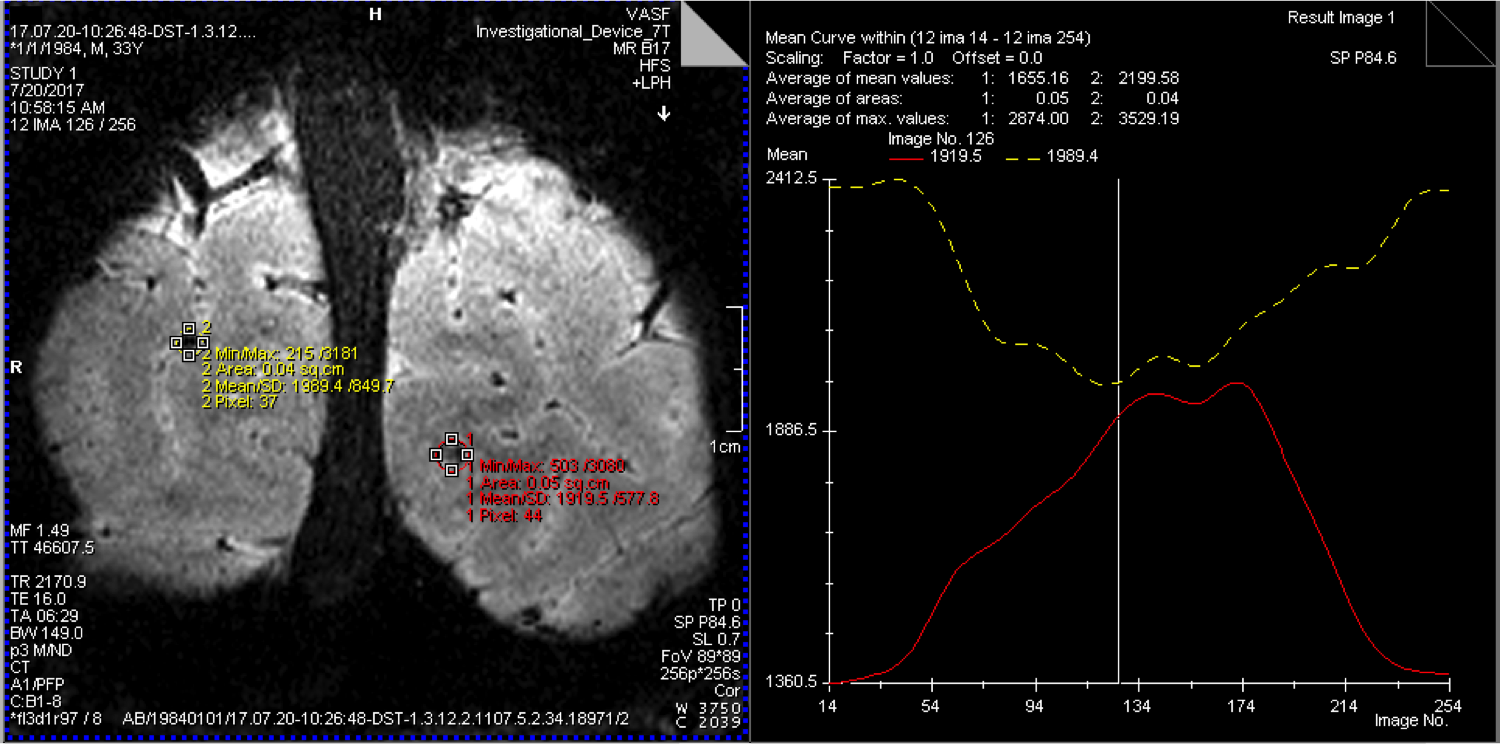Click the ROI 1 Mean/SD 1919.5 annotation
The width and height of the screenshot is (1500, 744).
(563, 498)
